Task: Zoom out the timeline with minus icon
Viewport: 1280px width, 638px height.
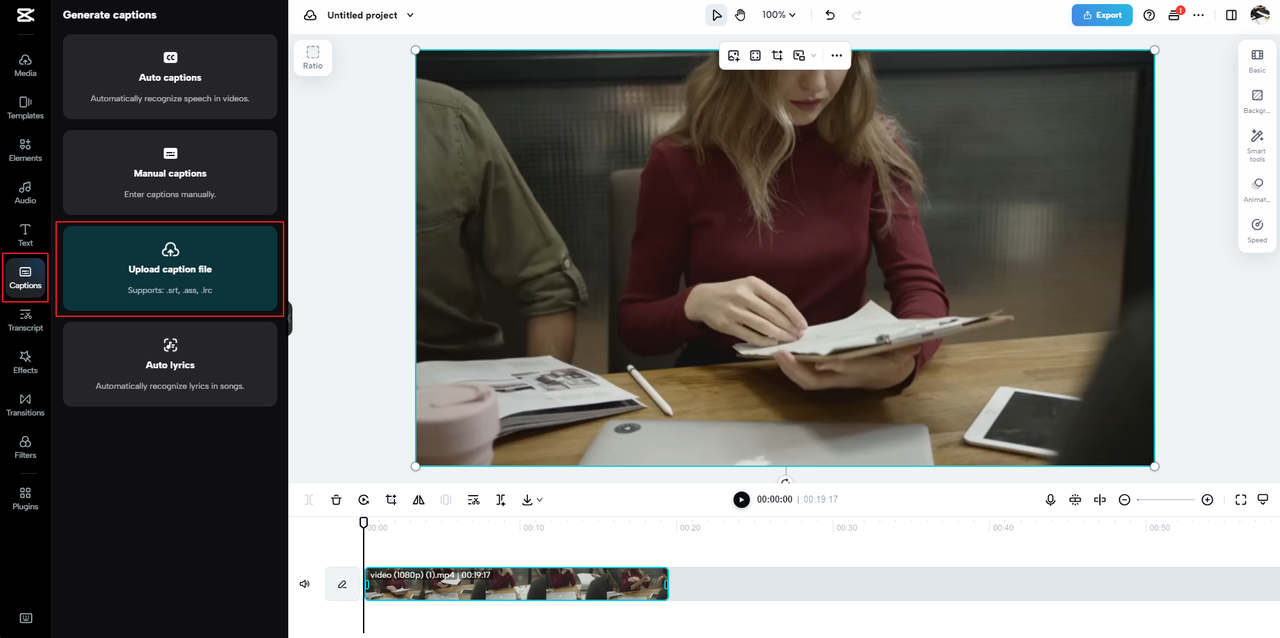Action: [x=1124, y=499]
